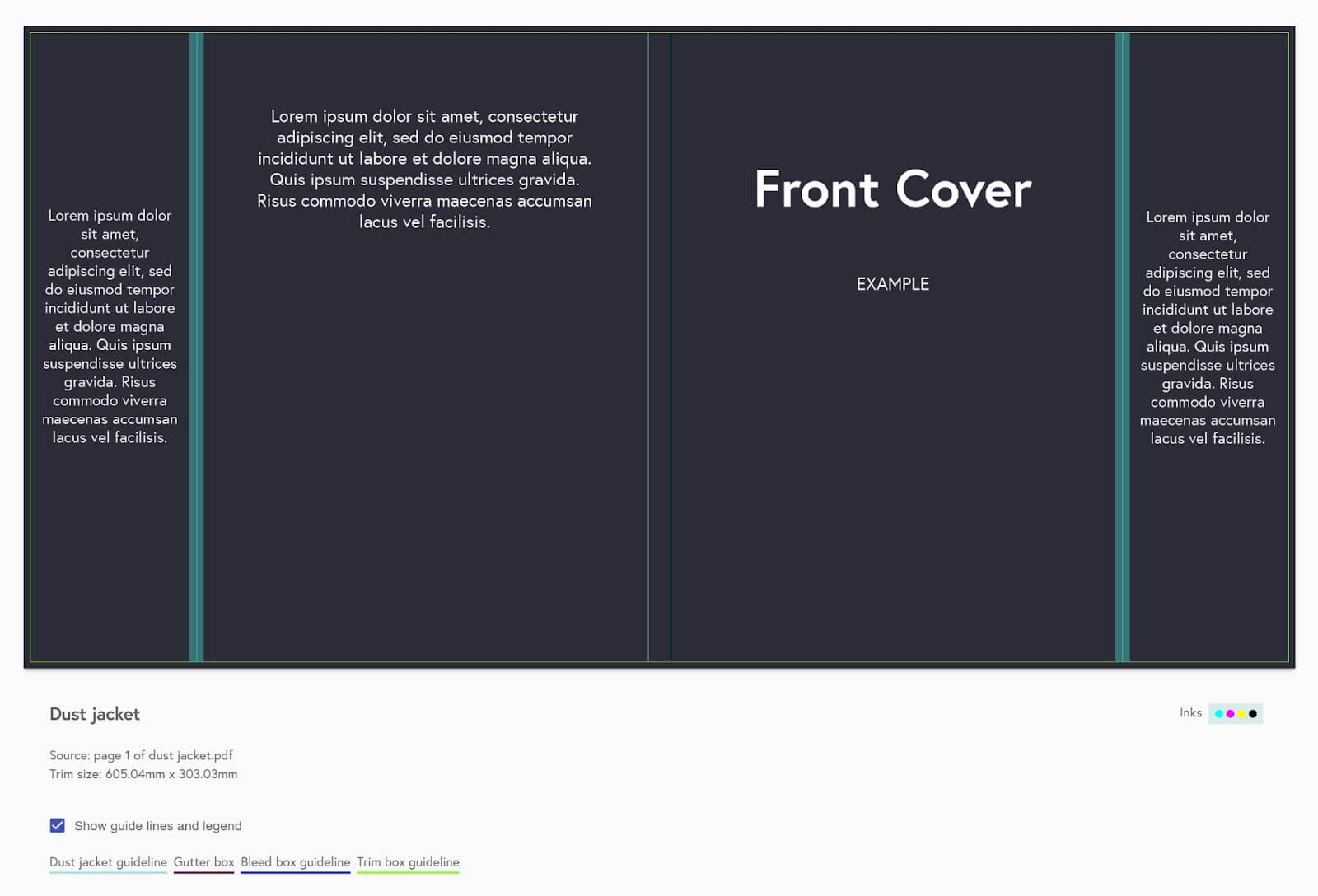Click the left teal gutter strip
The width and height of the screenshot is (1318, 896).
(196, 346)
